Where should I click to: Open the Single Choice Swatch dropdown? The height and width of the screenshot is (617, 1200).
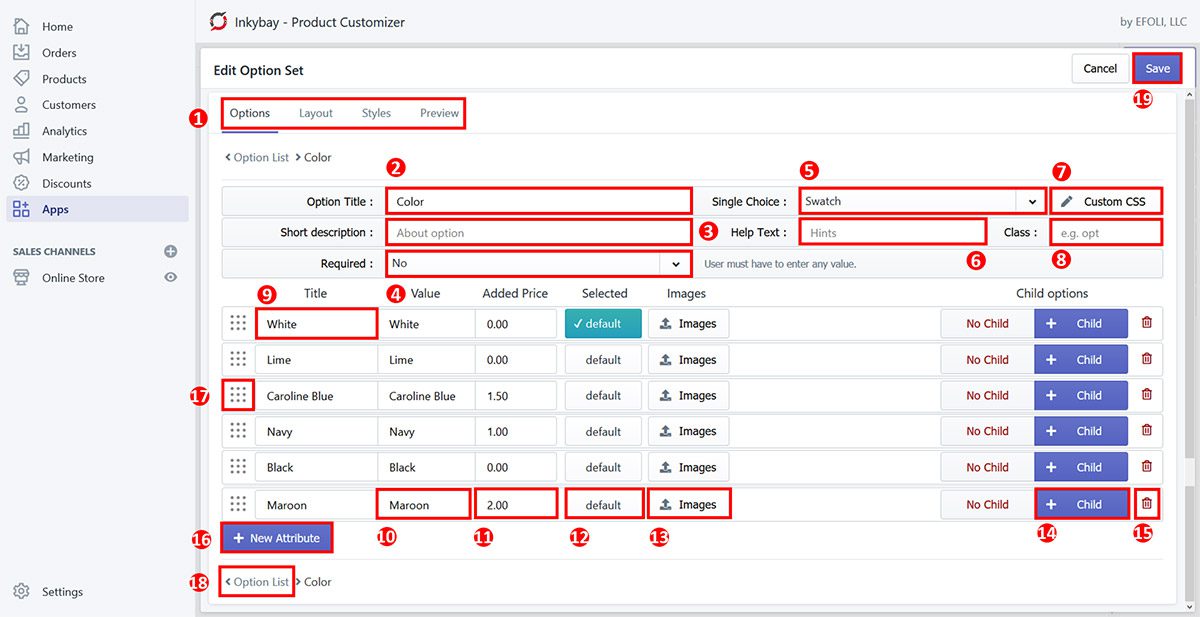(x=920, y=200)
